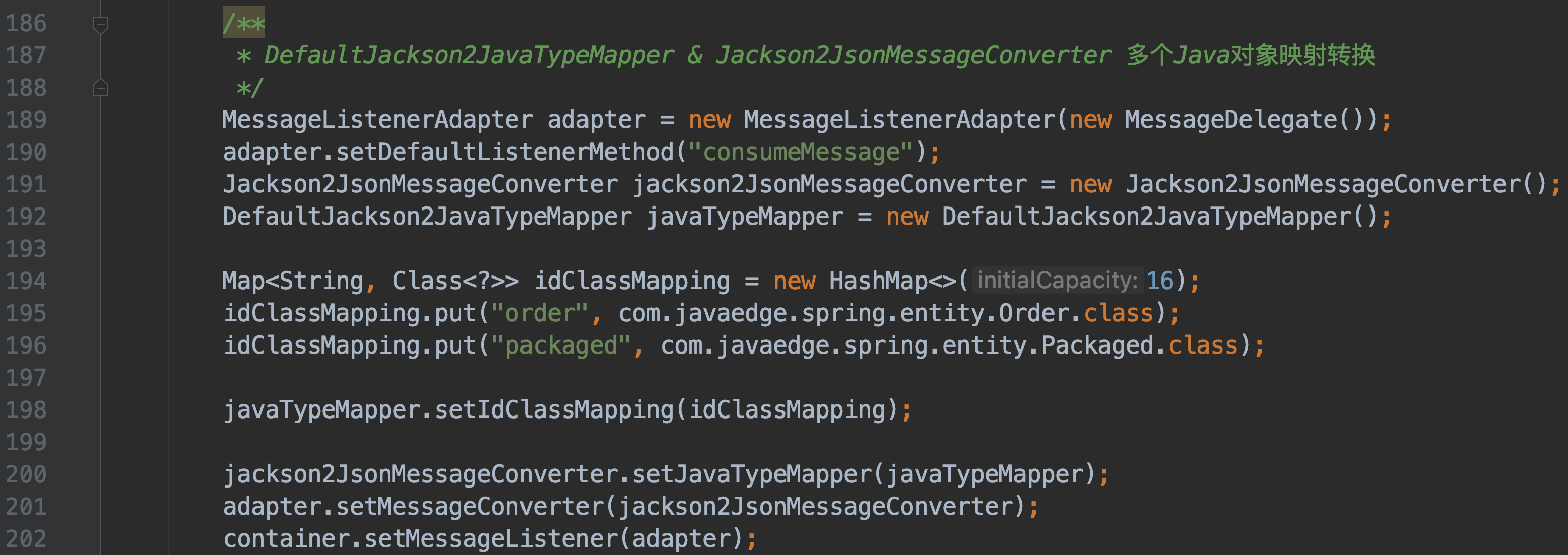Click the Order class reference on line 195

tap(1033, 313)
